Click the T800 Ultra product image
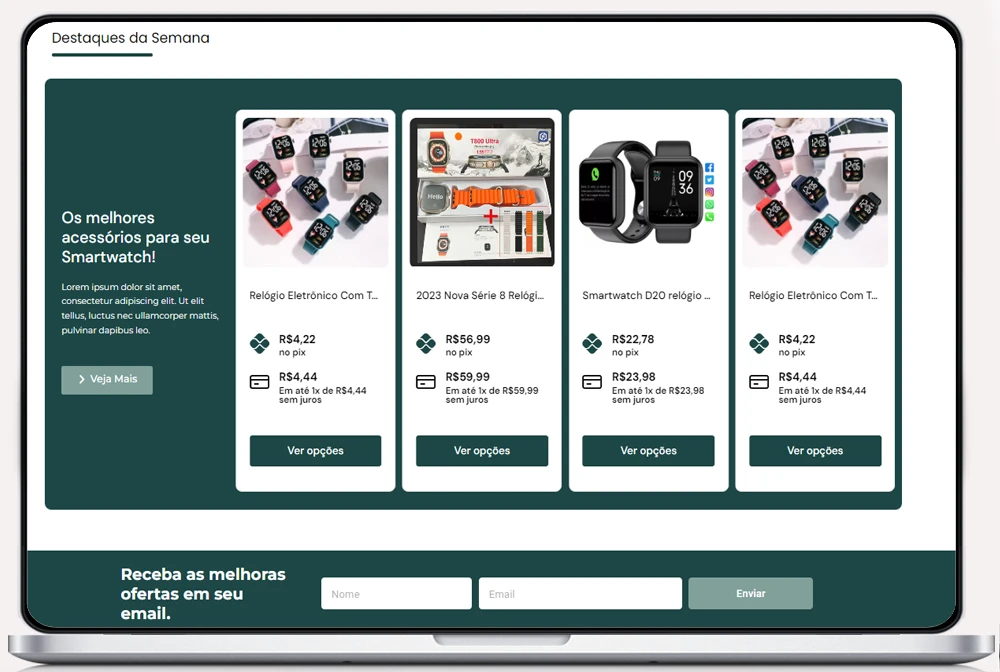Screen dimensions: 1000x672 [x=481, y=190]
